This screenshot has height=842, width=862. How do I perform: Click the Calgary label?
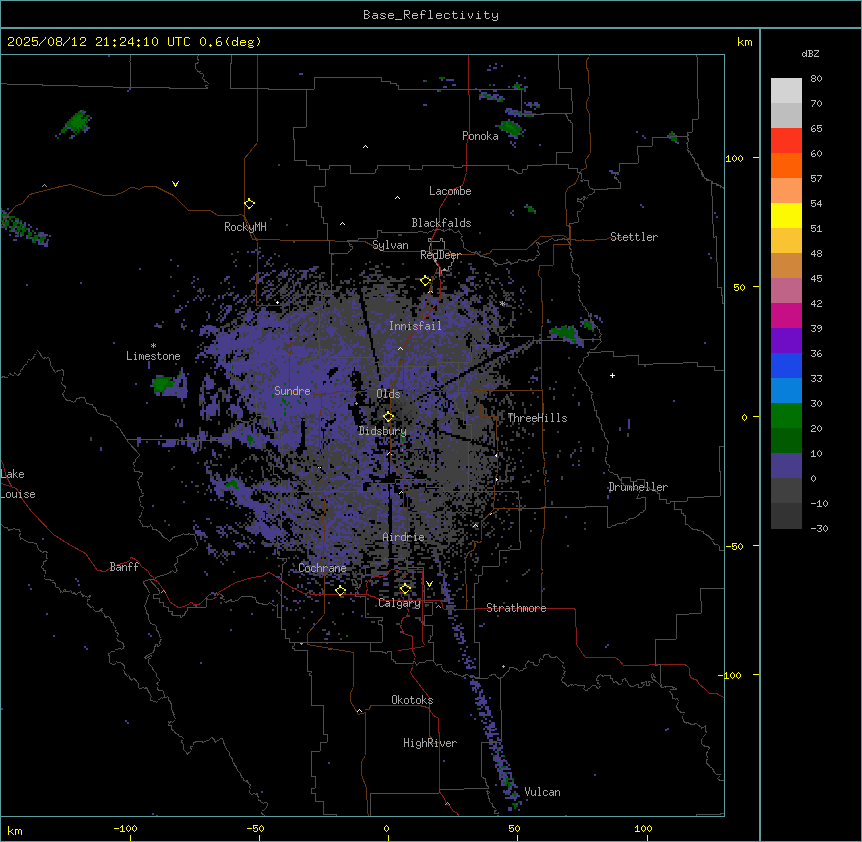[x=400, y=603]
